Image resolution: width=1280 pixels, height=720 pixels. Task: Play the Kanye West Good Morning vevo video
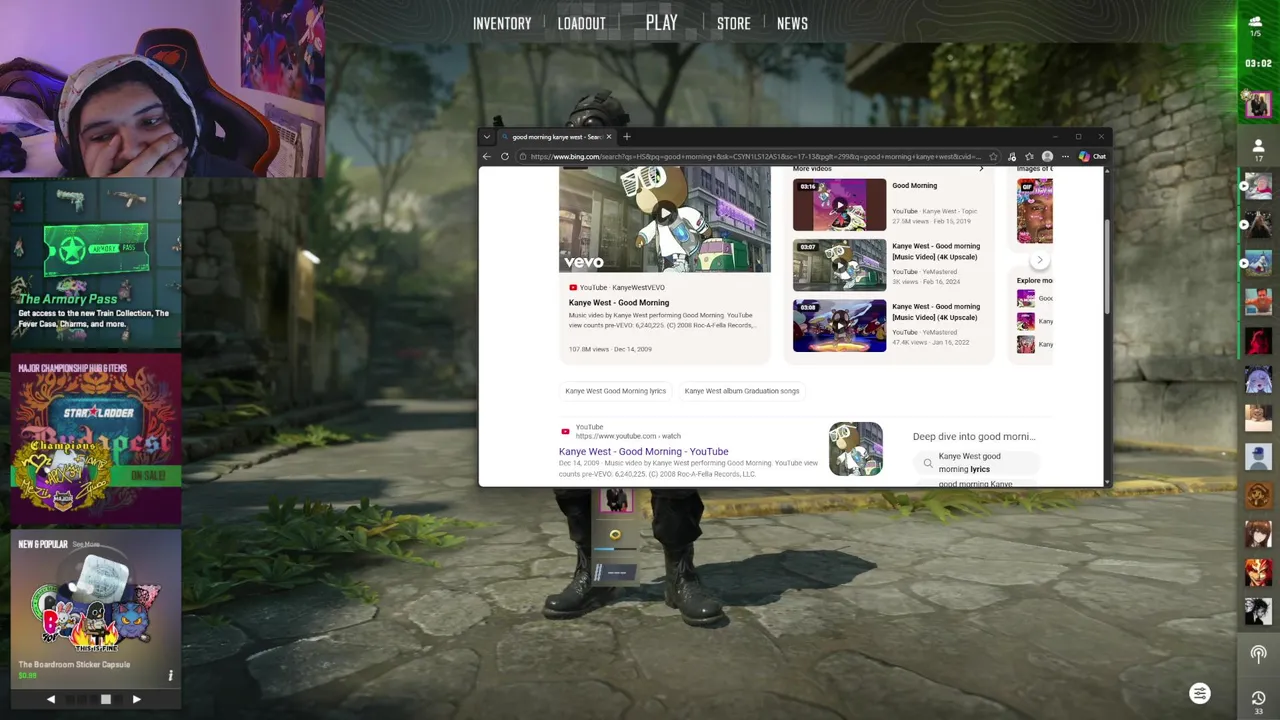(x=664, y=213)
